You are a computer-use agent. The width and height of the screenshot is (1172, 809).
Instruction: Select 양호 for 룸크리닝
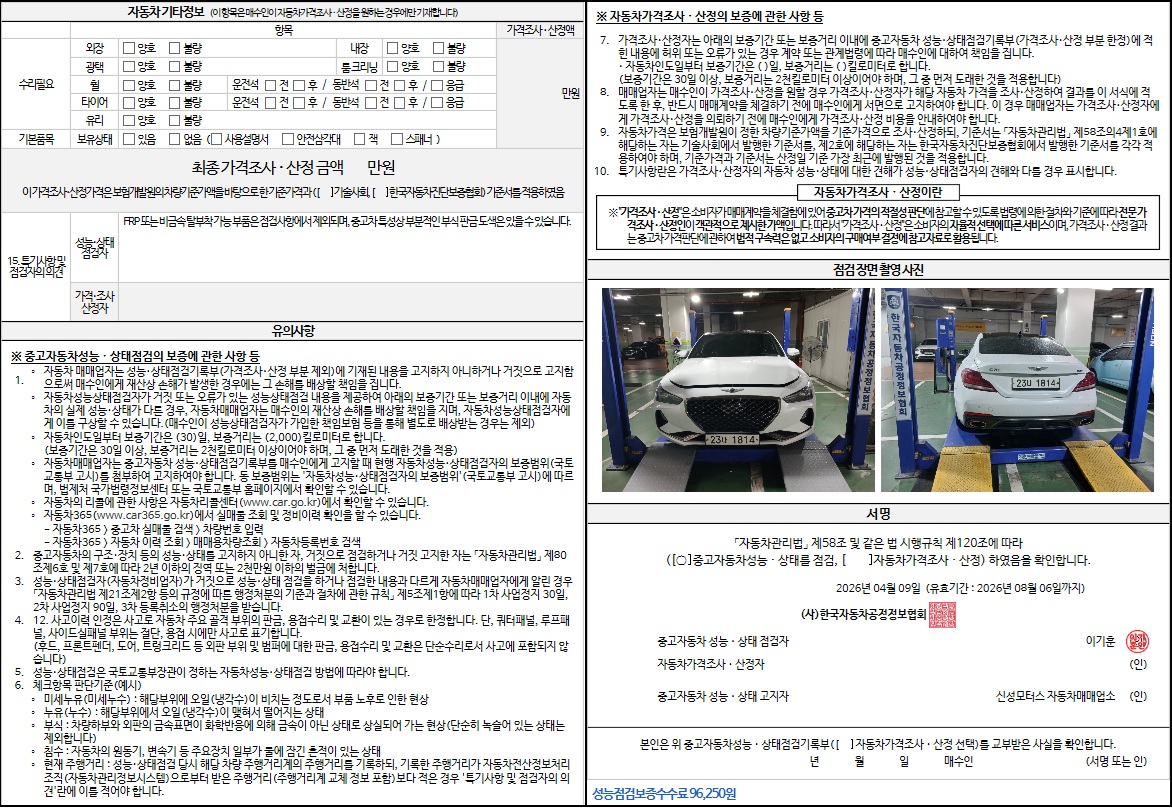pos(392,67)
